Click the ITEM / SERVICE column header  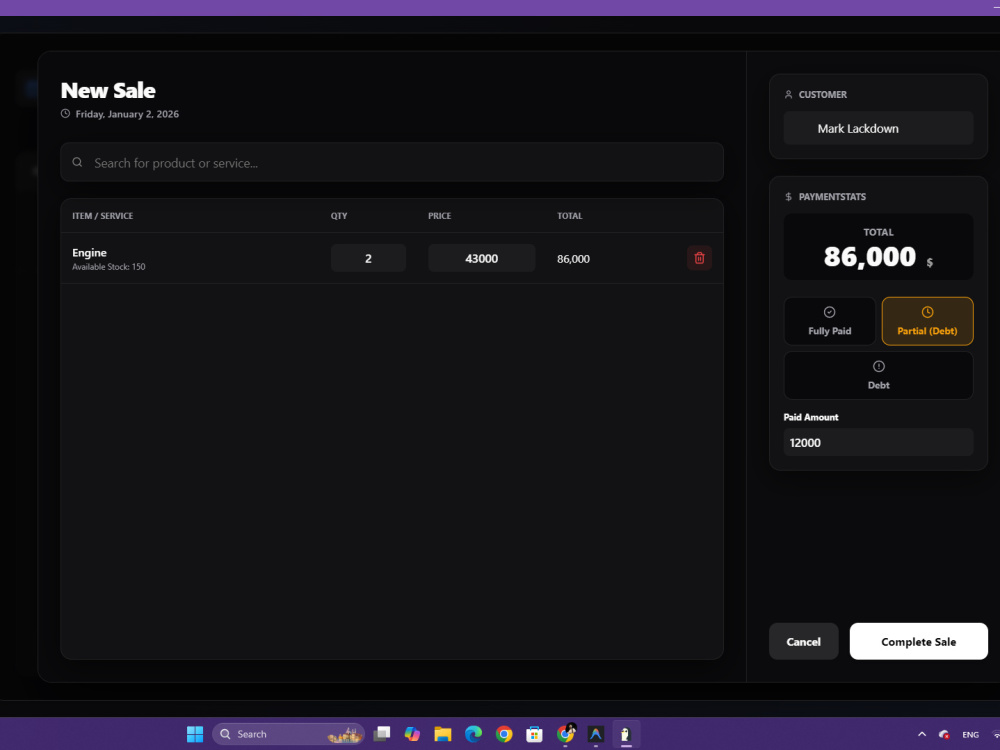click(x=103, y=216)
